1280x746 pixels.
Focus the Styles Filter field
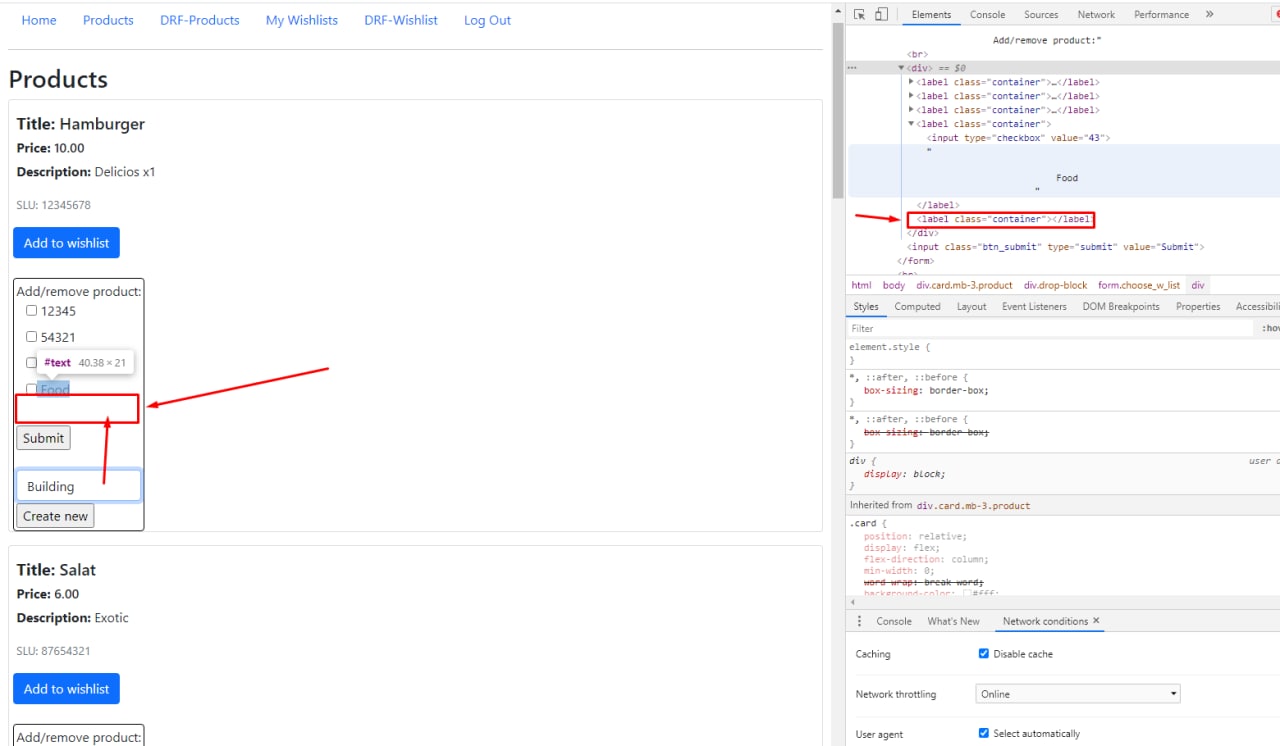click(x=1050, y=328)
